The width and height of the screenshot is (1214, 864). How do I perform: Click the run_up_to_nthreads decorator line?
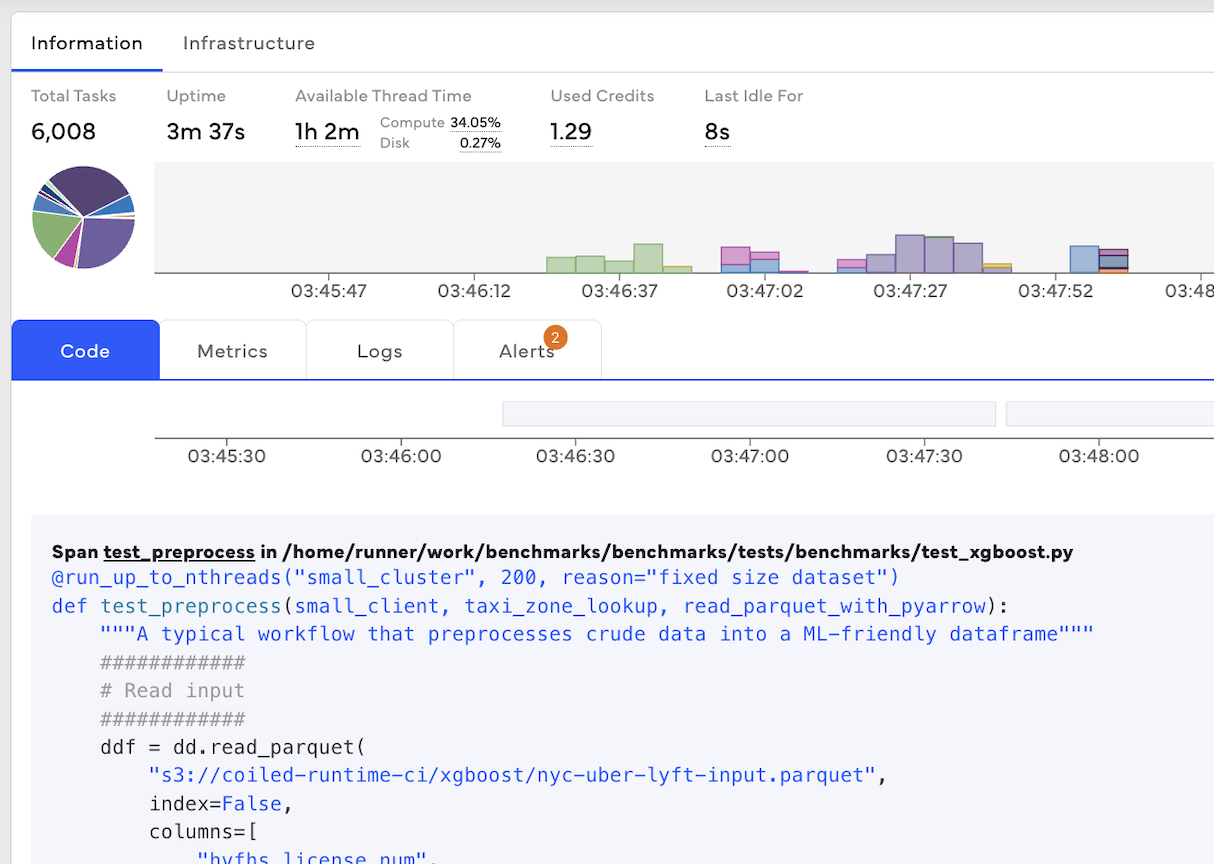[x=475, y=578]
